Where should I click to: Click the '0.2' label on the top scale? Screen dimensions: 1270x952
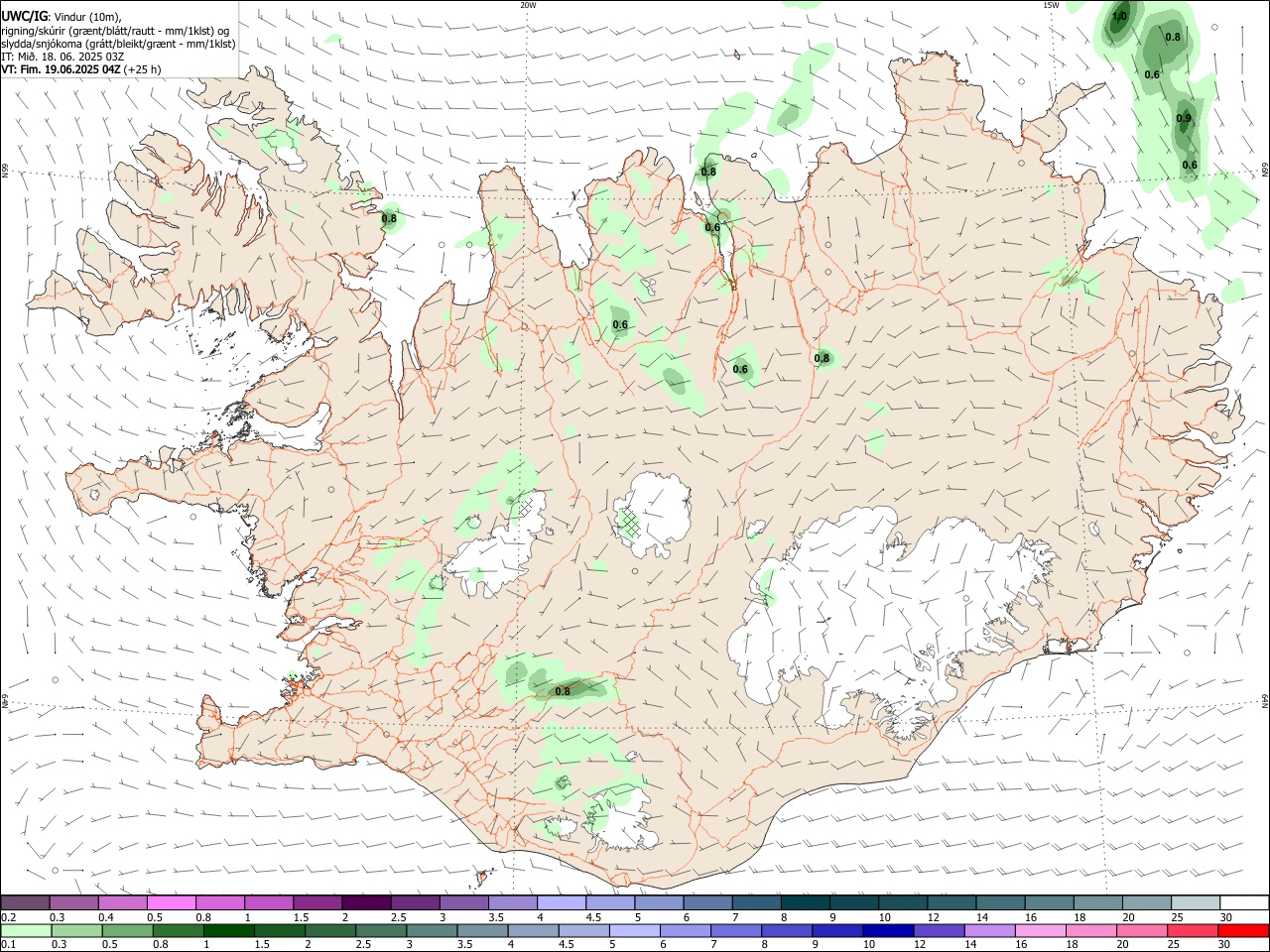pos(9,917)
